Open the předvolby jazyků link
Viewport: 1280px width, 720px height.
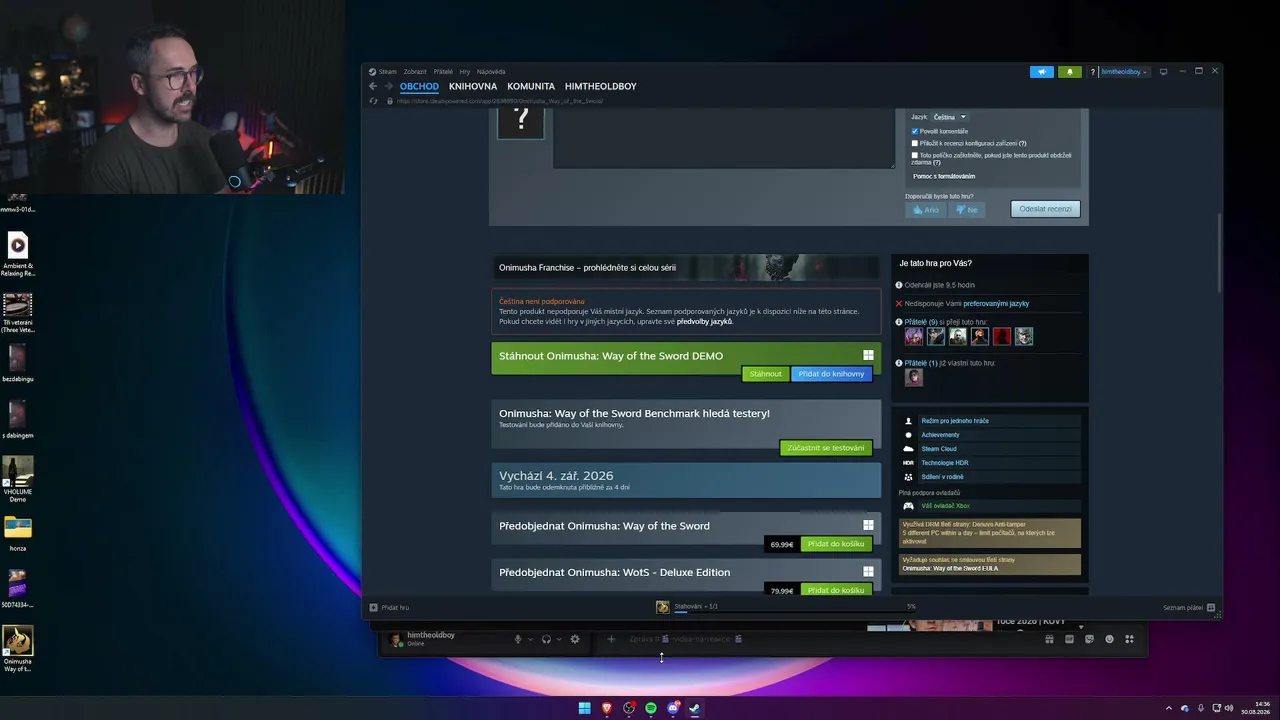click(705, 321)
